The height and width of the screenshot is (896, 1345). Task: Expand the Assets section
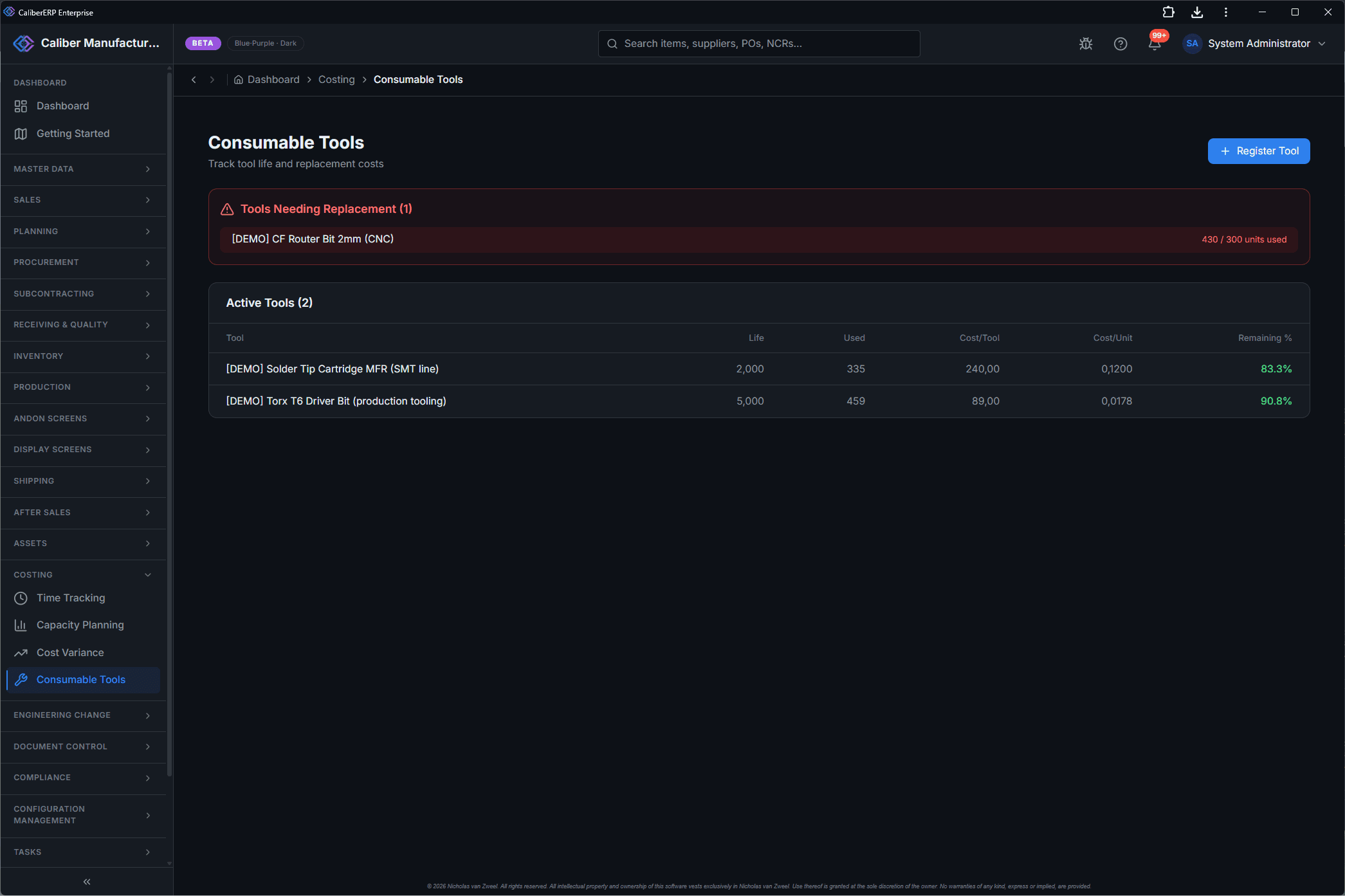click(83, 544)
